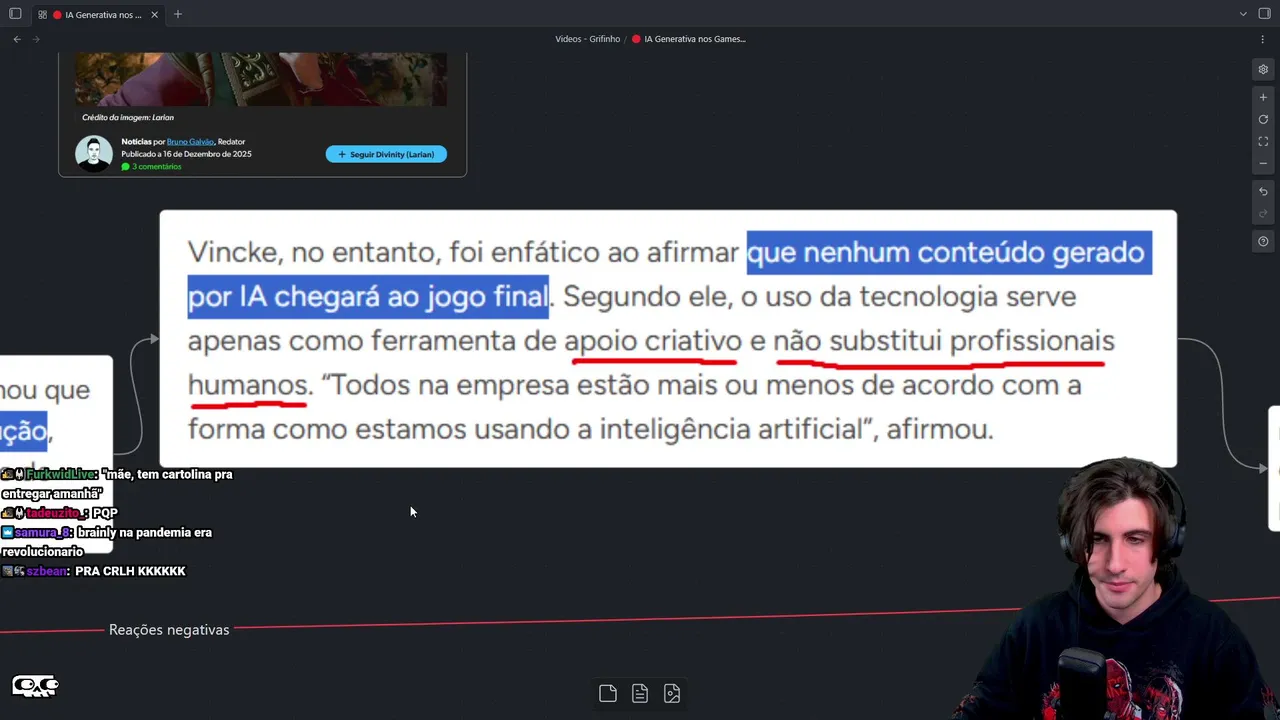This screenshot has height=720, width=1280.
Task: Zoom out of the canvas
Action: point(1263,164)
